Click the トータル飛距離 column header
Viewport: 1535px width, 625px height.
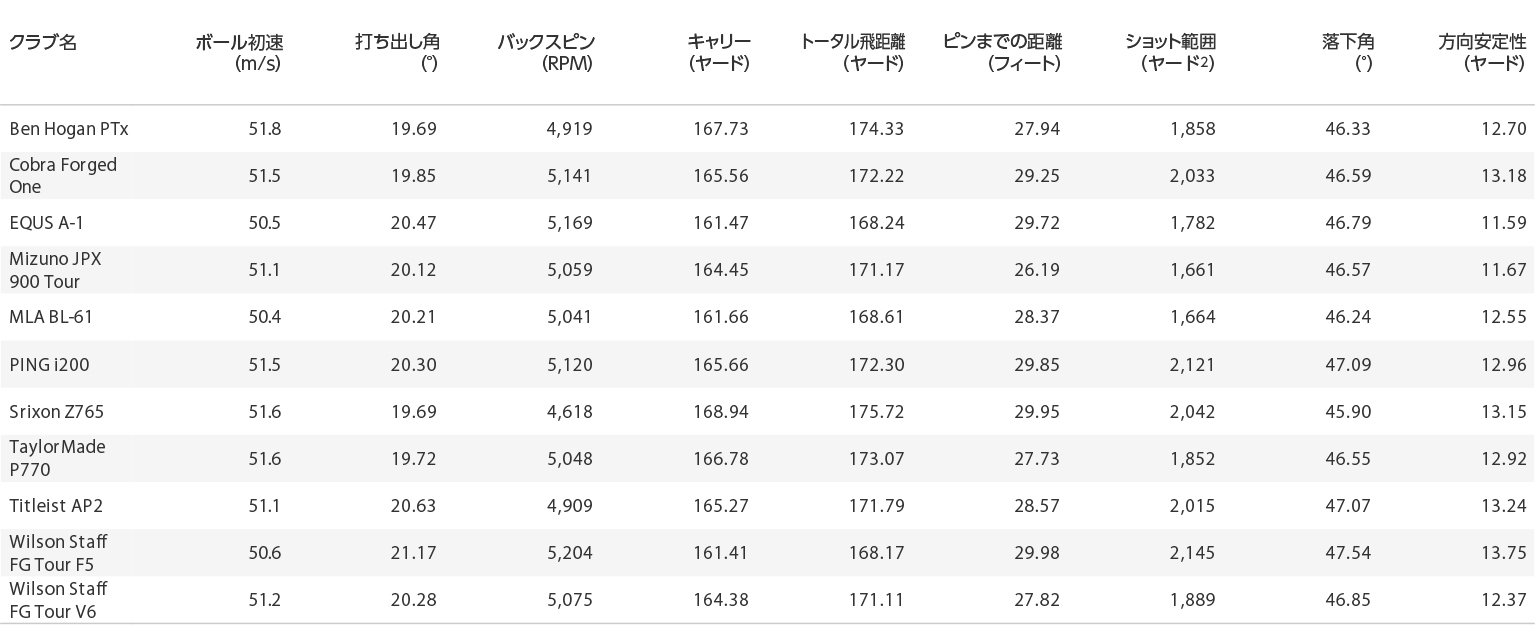point(853,53)
